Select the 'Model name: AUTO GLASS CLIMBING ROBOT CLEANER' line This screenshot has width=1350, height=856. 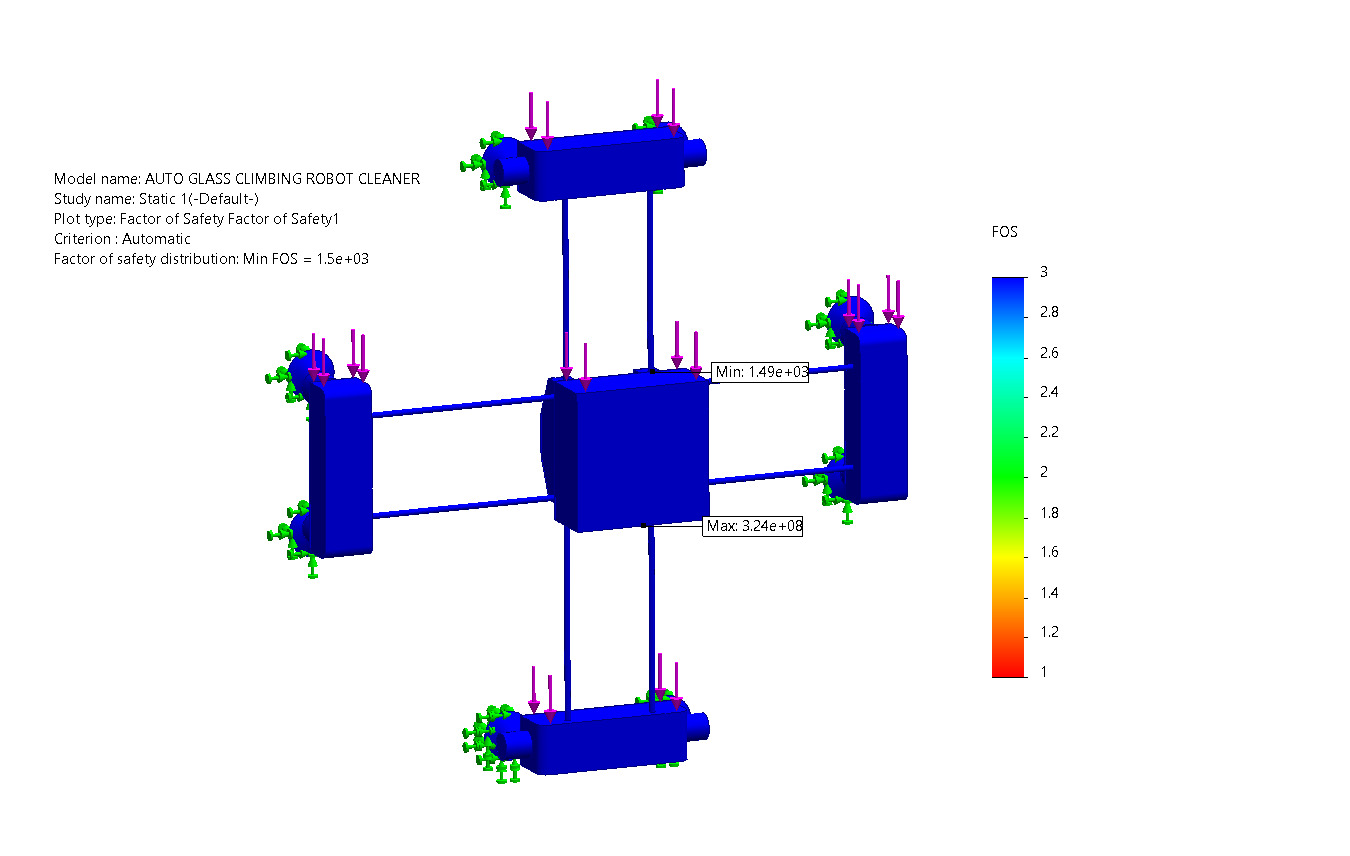[x=237, y=179]
